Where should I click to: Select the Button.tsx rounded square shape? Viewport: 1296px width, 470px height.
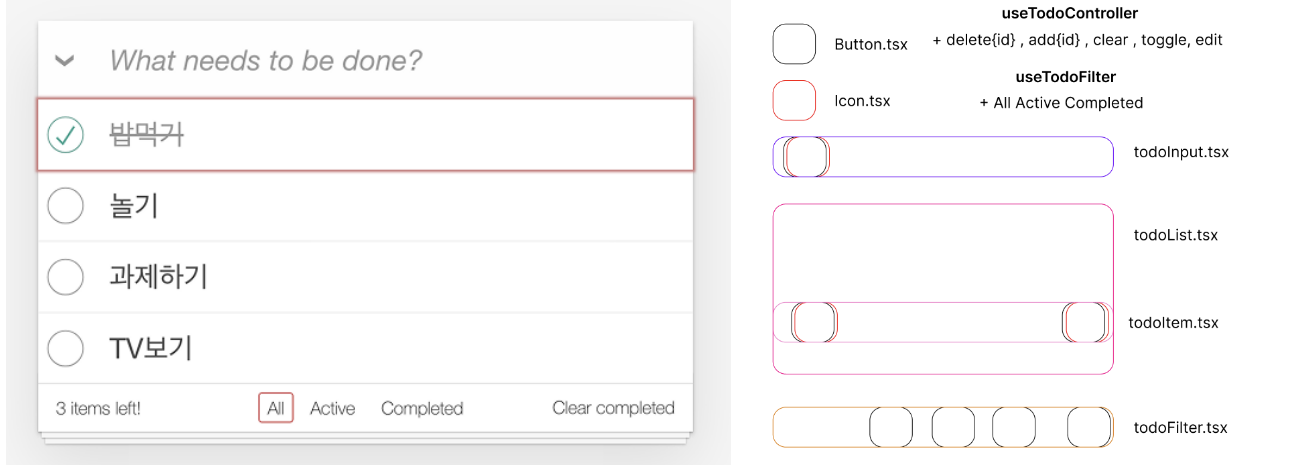tap(794, 44)
